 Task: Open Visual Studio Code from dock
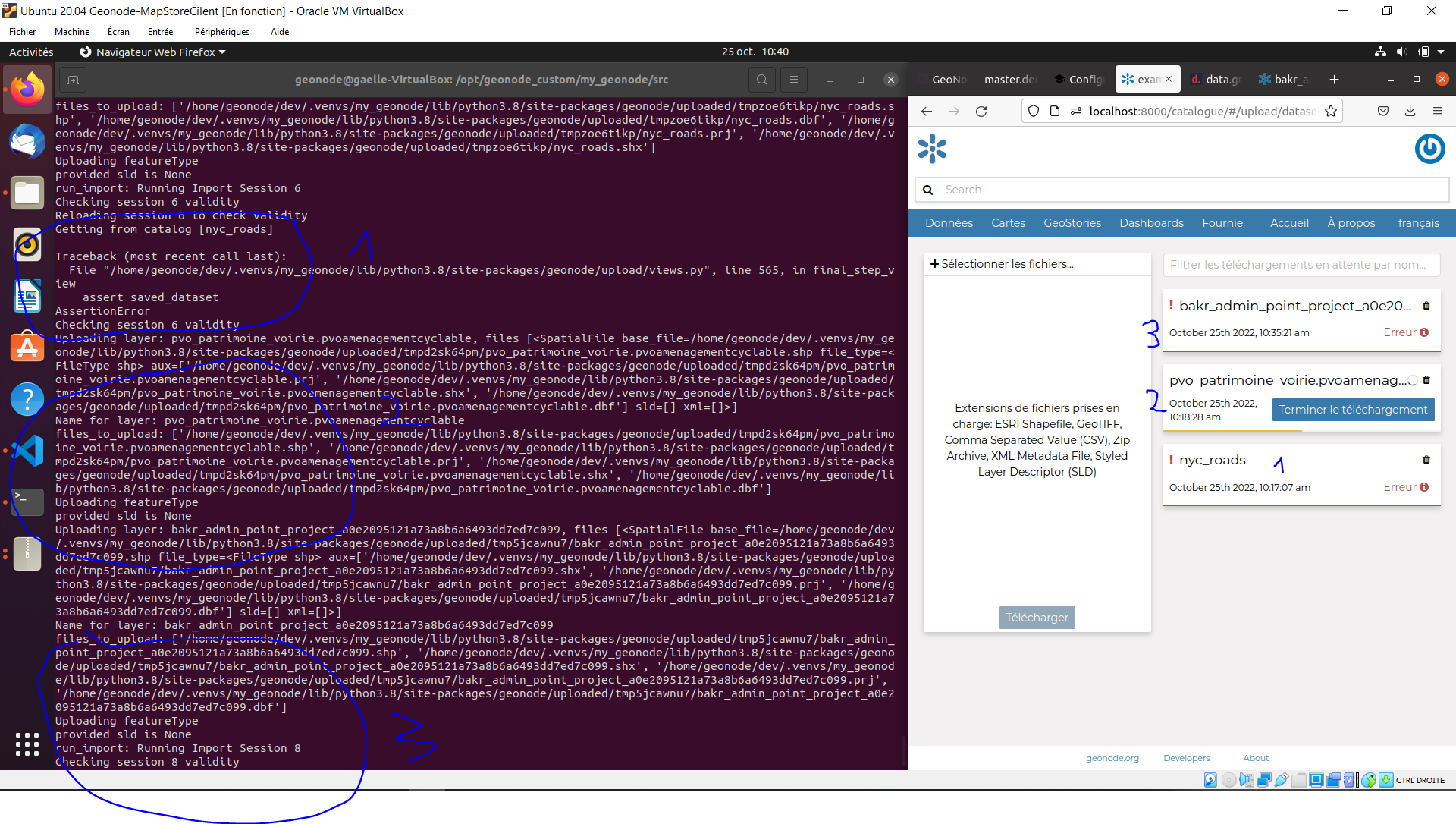point(27,451)
